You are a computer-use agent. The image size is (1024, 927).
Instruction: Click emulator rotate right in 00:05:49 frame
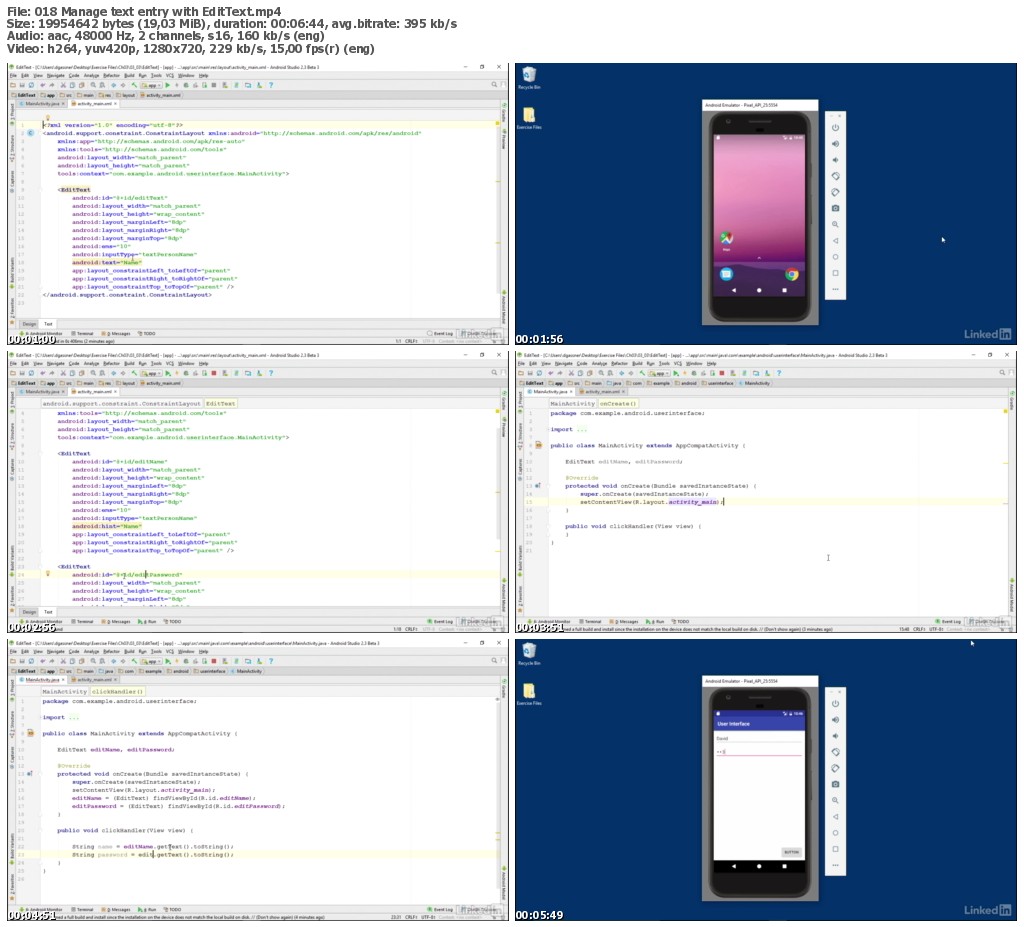835,768
